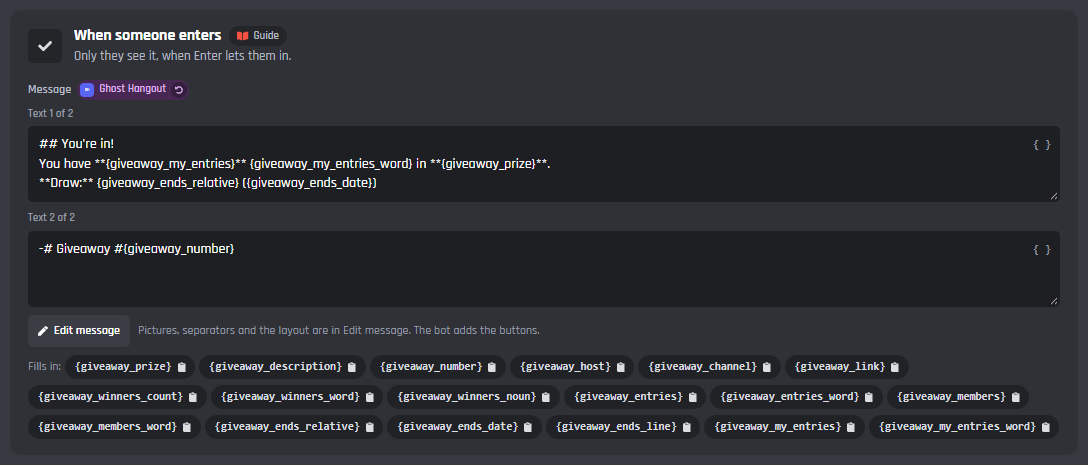The width and height of the screenshot is (1088, 465).
Task: Copy the {giveaway_ends_relative} variable
Action: (294, 426)
